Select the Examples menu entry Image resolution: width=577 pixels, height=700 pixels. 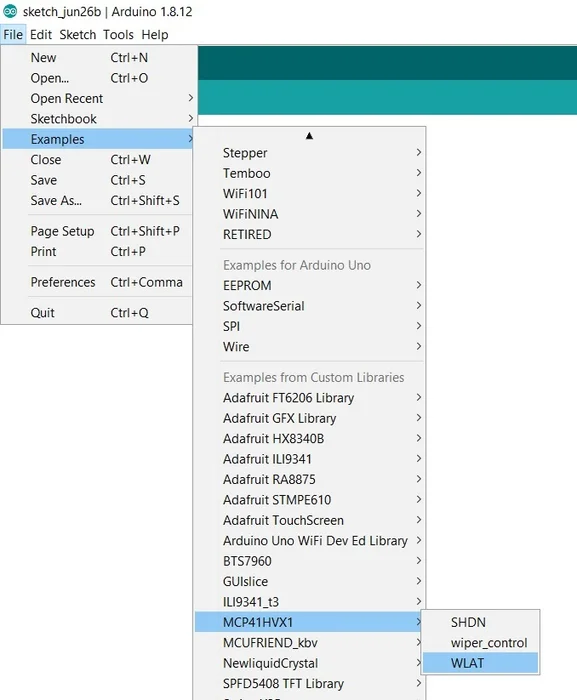coord(99,139)
